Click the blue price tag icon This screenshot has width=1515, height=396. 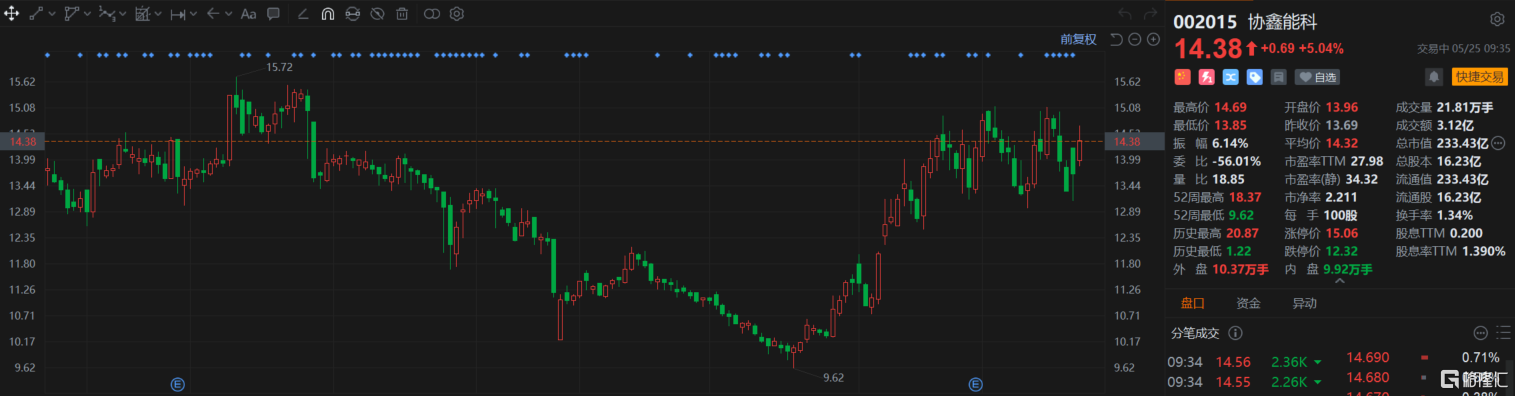[1255, 76]
